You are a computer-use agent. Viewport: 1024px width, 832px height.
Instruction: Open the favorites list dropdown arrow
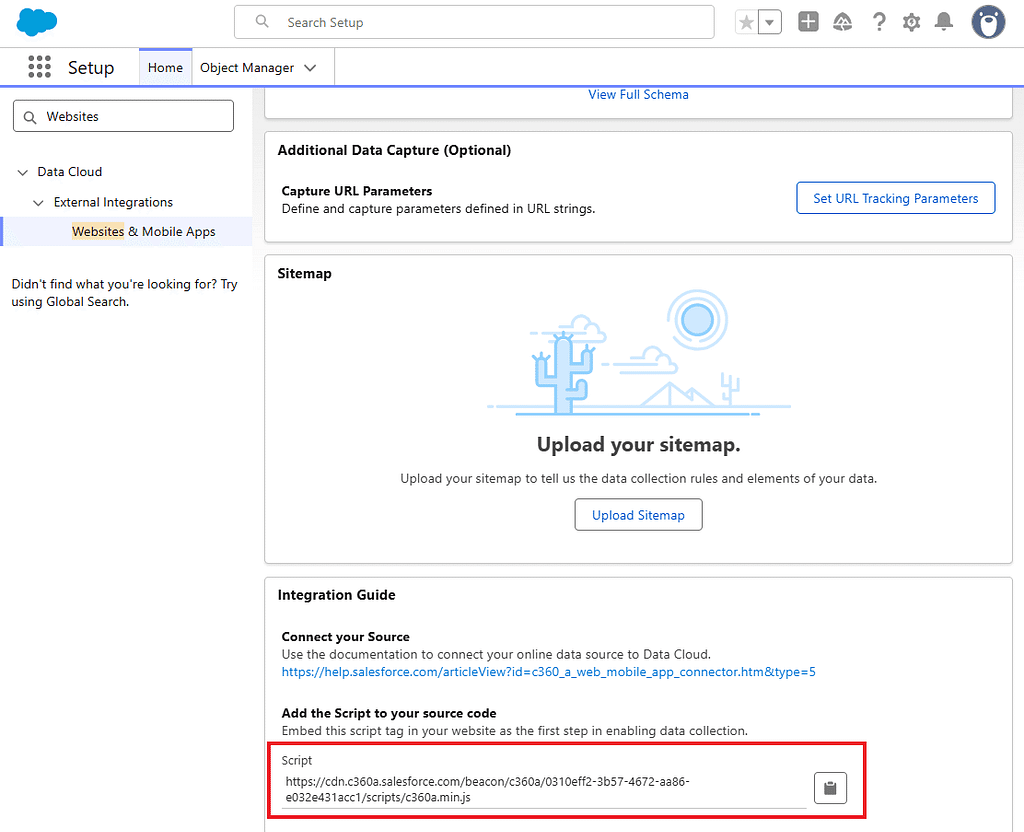click(770, 23)
